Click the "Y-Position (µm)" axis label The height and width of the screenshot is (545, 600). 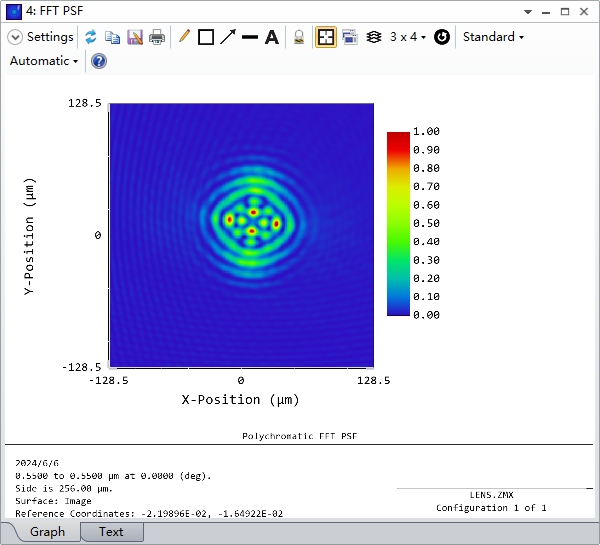tap(29, 236)
